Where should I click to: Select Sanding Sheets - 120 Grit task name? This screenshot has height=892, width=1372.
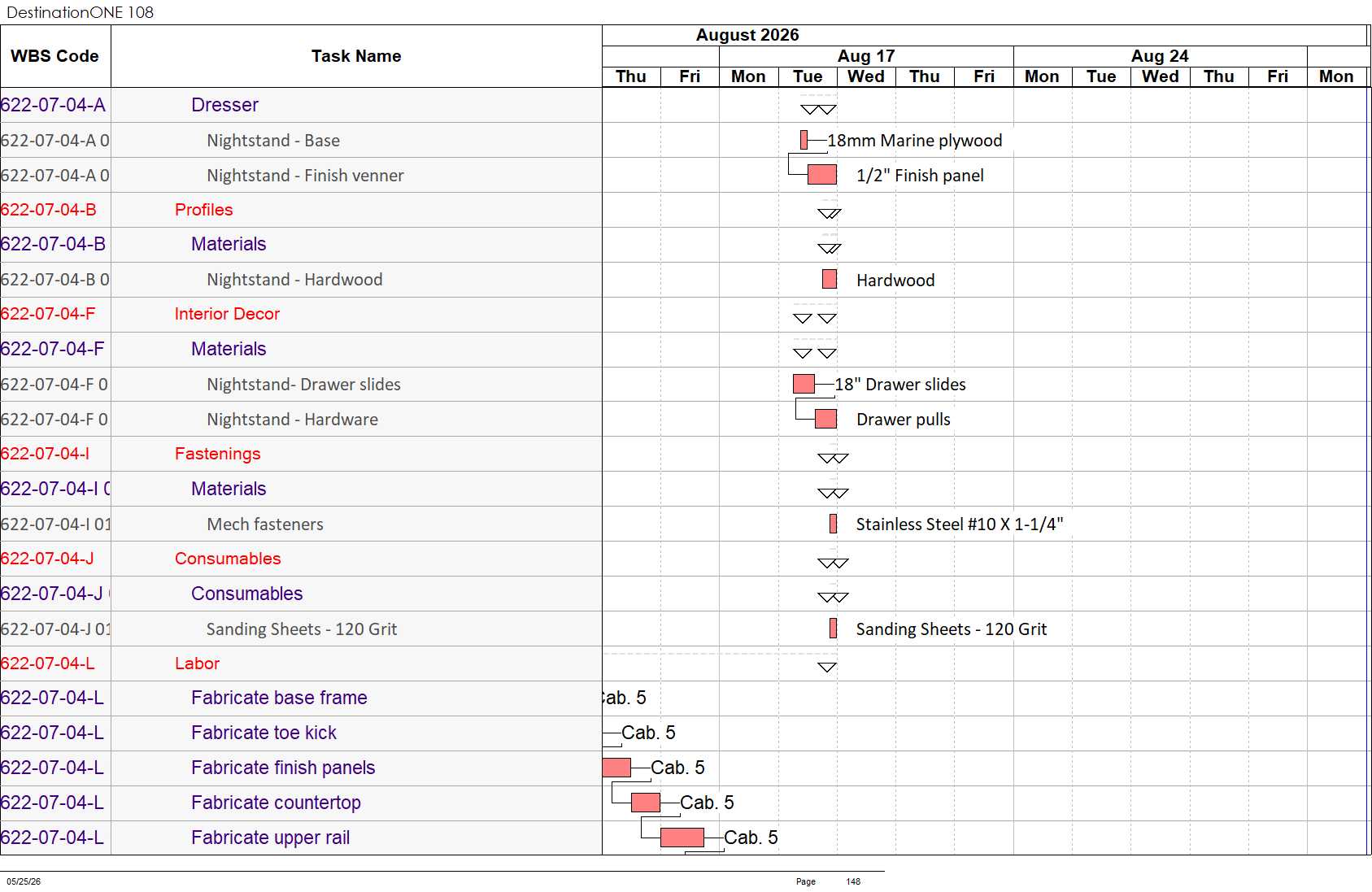click(x=302, y=629)
